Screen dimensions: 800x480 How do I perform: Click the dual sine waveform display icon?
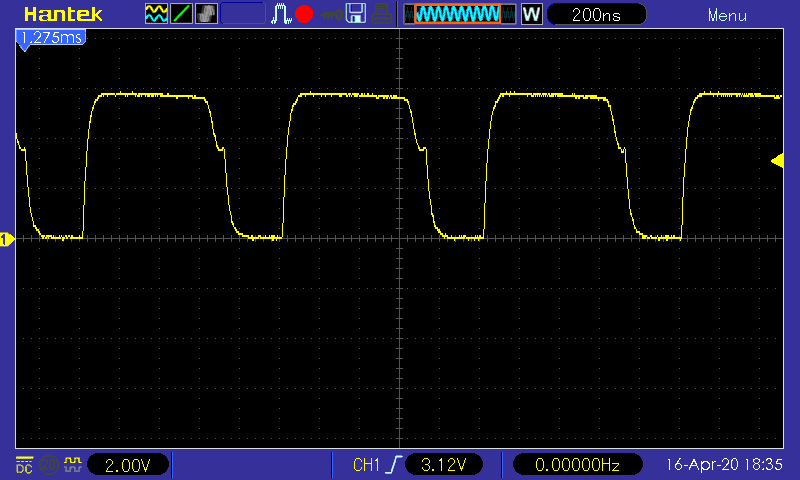156,14
